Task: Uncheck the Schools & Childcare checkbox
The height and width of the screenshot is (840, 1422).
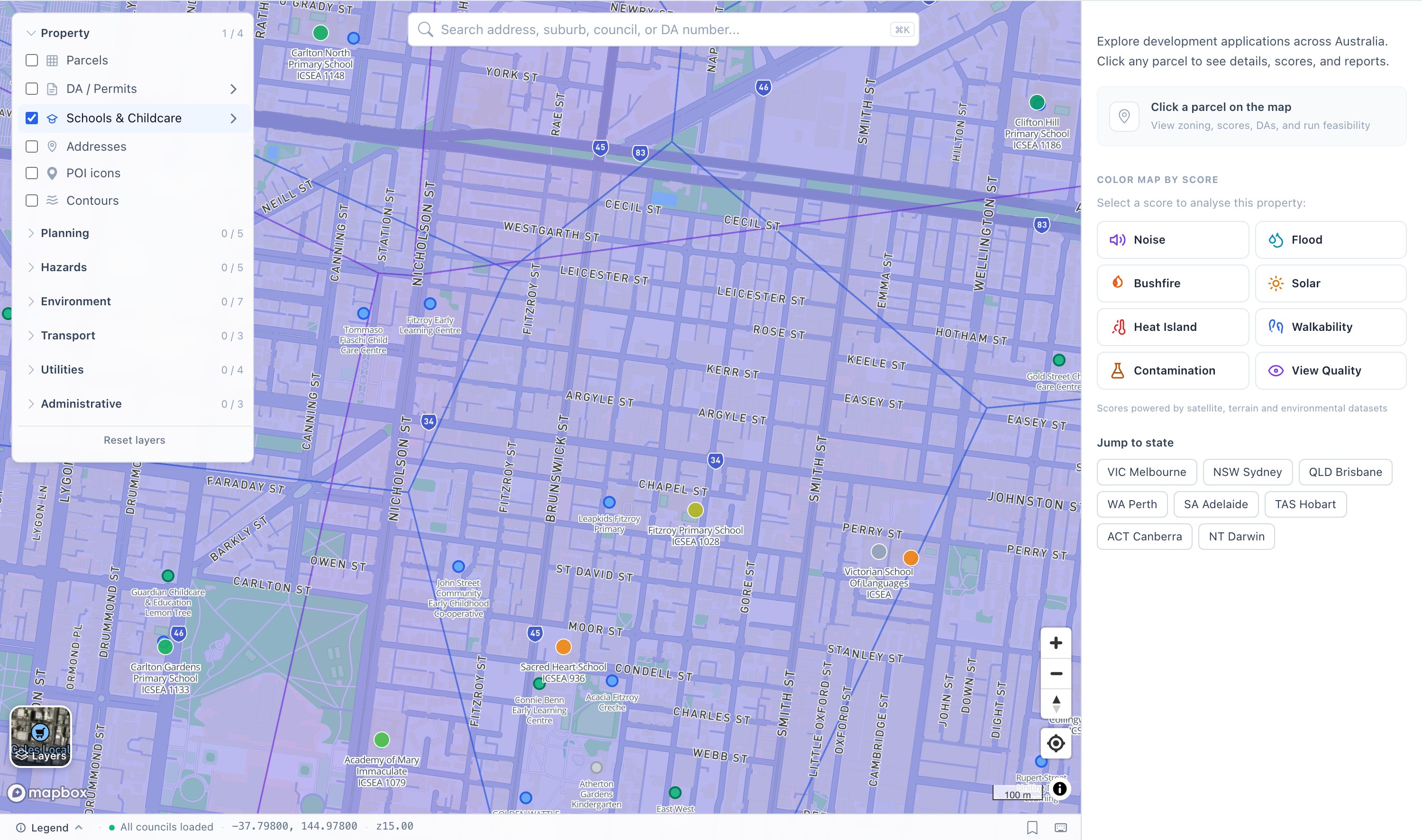Action: (x=32, y=119)
